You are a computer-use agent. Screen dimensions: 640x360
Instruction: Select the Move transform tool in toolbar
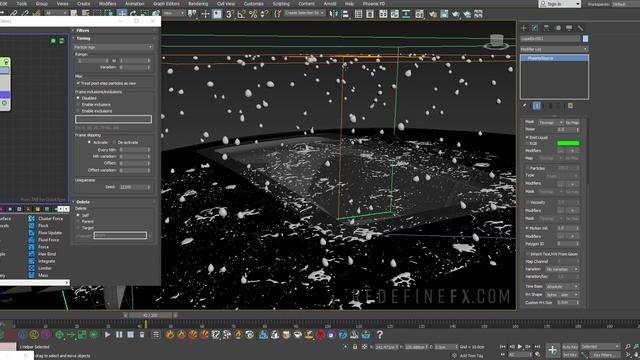(122, 13)
